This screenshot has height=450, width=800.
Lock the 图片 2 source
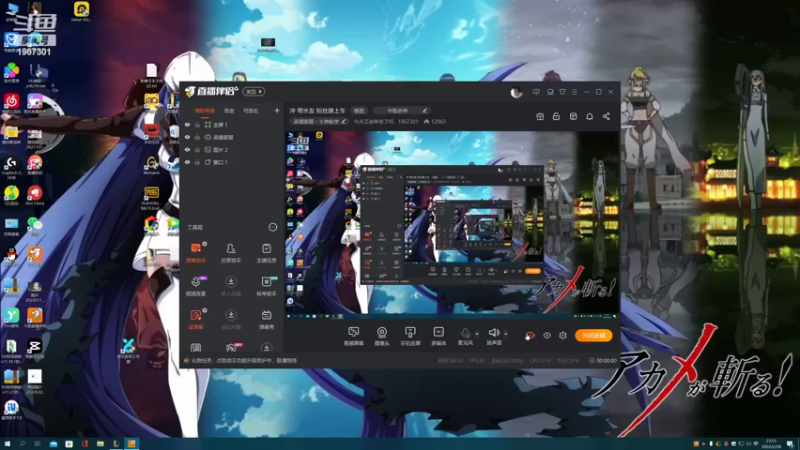(x=197, y=149)
